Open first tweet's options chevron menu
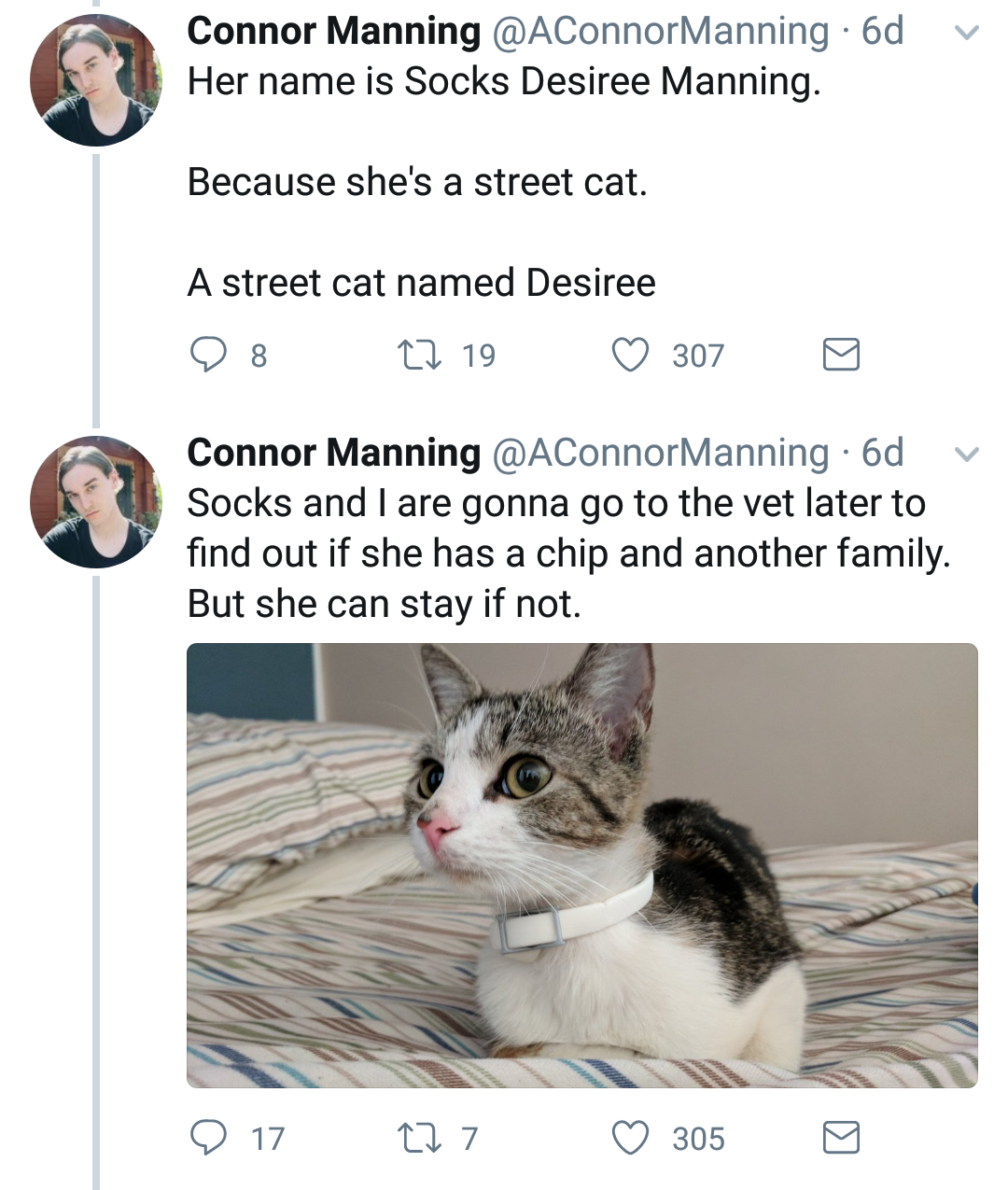 click(x=968, y=34)
